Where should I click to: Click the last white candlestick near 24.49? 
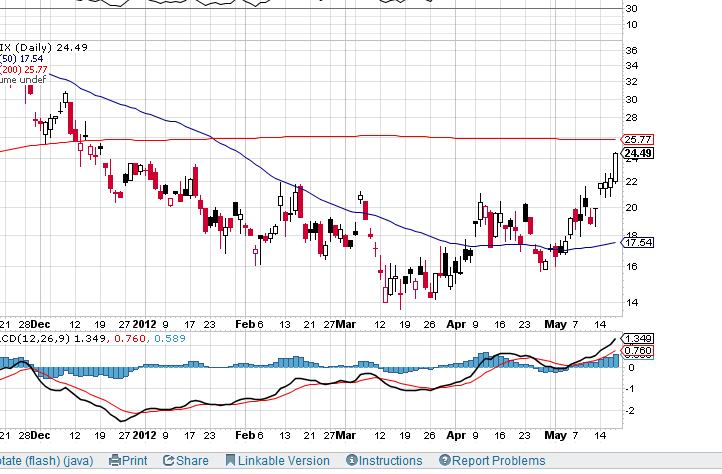pos(616,168)
